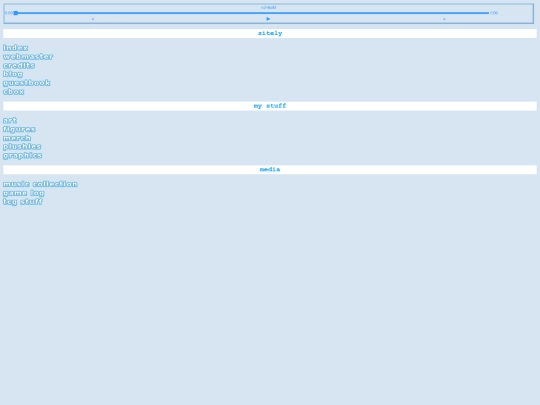Click the total duration label

pos(494,13)
